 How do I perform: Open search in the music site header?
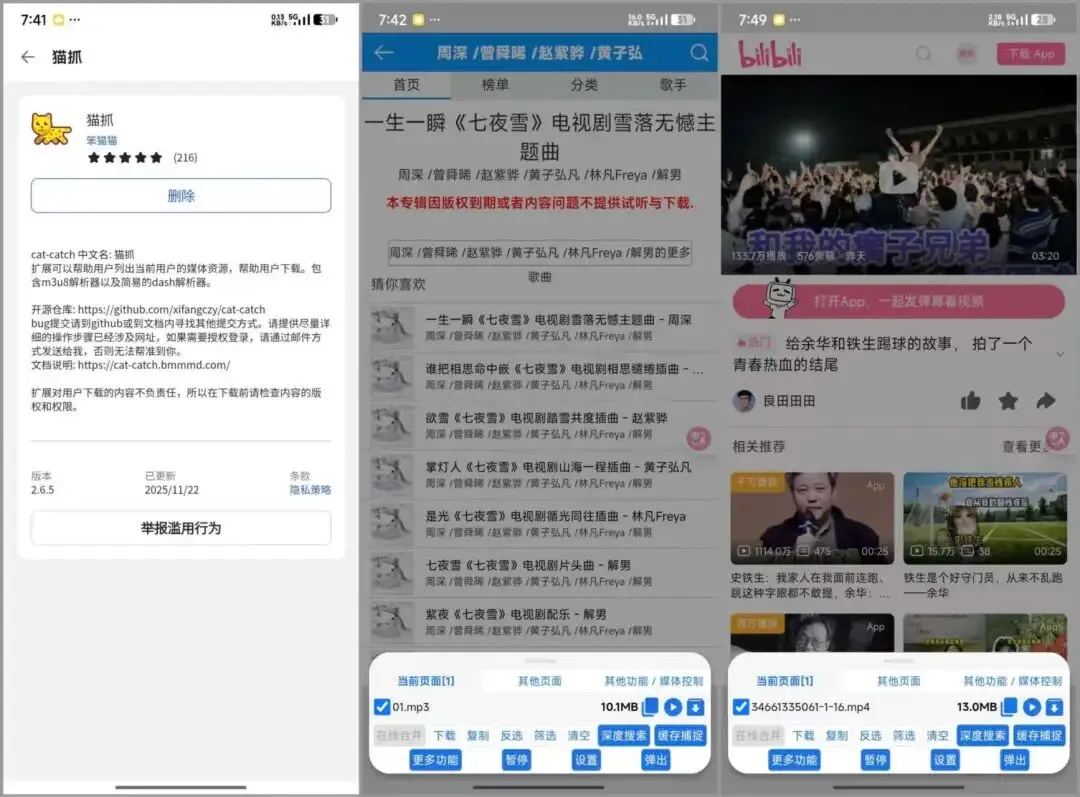coord(699,52)
